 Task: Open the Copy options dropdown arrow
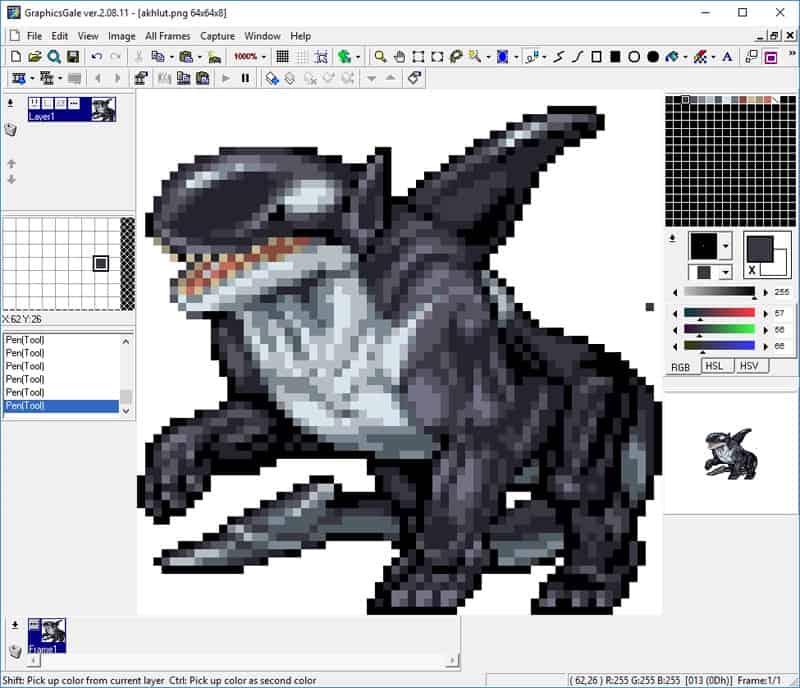click(171, 57)
